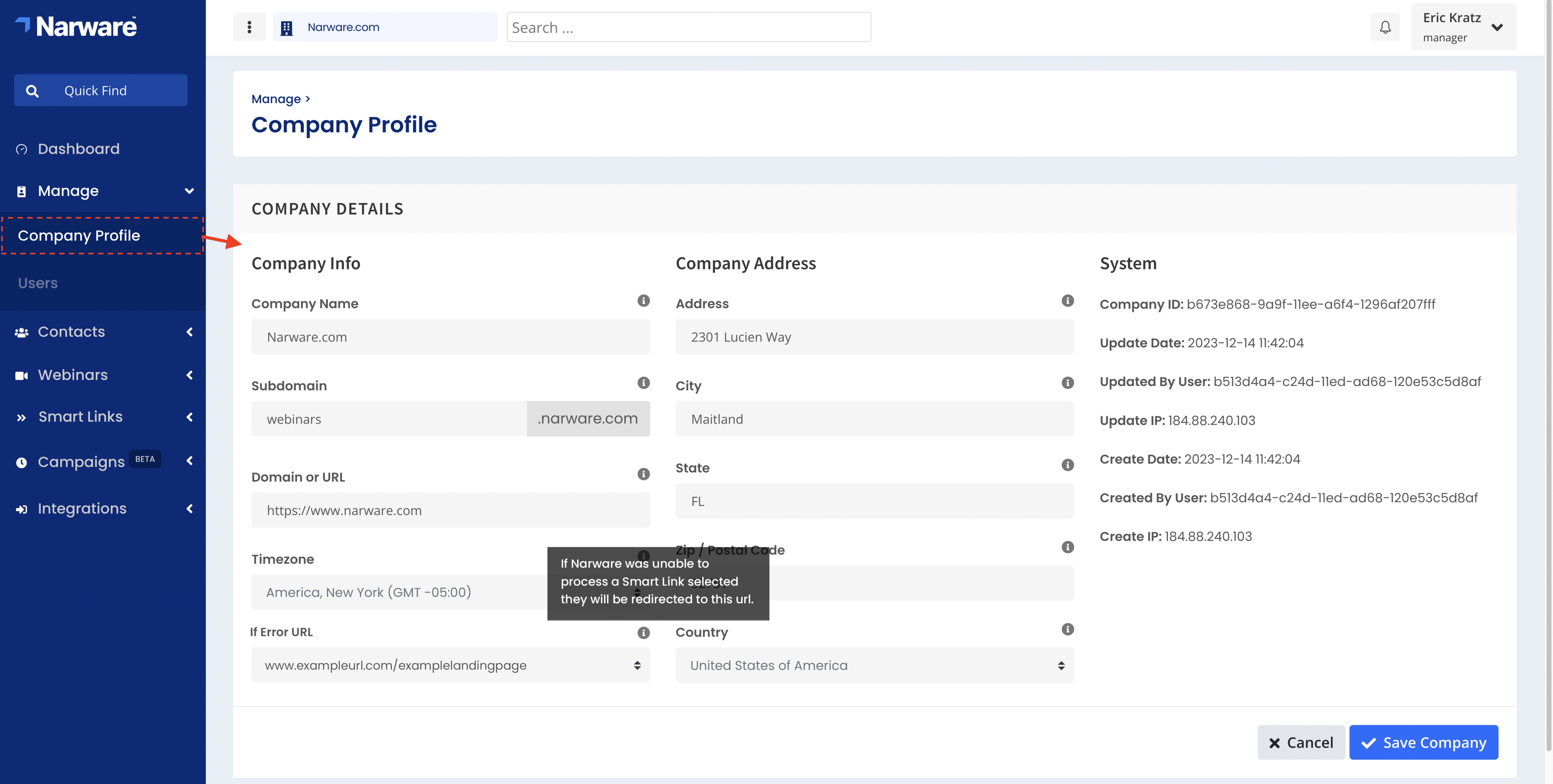Click the Manage badge icon
The image size is (1553, 784).
click(x=22, y=191)
